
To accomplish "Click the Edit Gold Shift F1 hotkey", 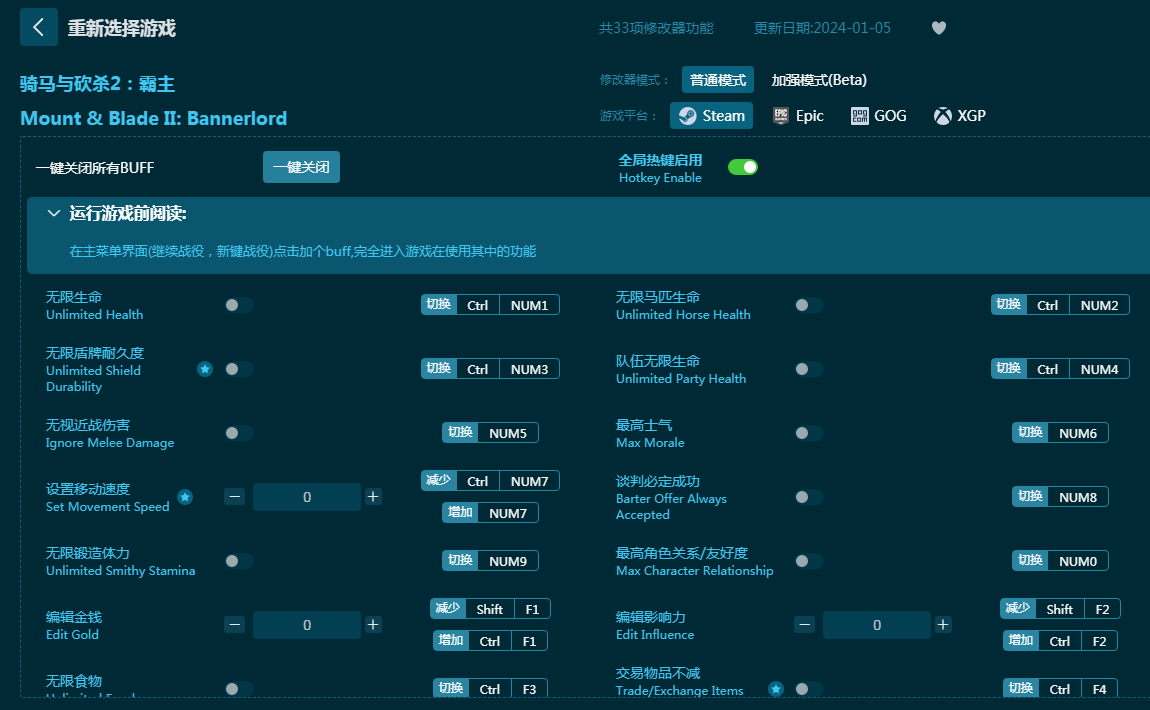I will 491,610.
